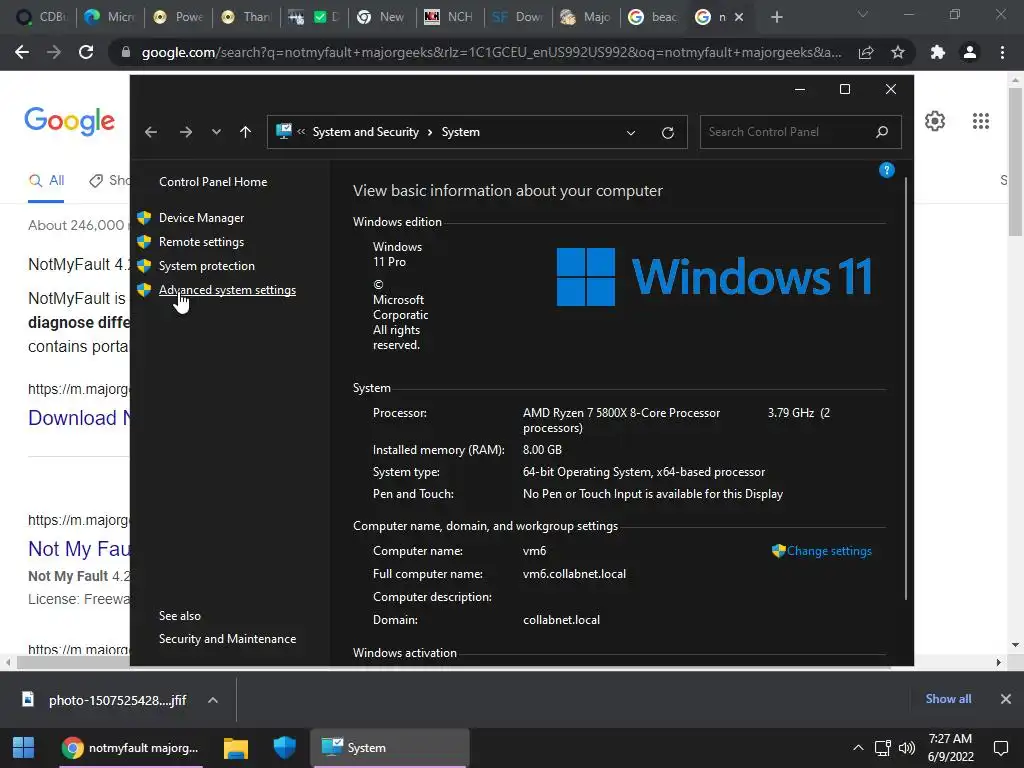Click the Control Panel search magnifier icon
Image resolution: width=1024 pixels, height=768 pixels.
(882, 132)
